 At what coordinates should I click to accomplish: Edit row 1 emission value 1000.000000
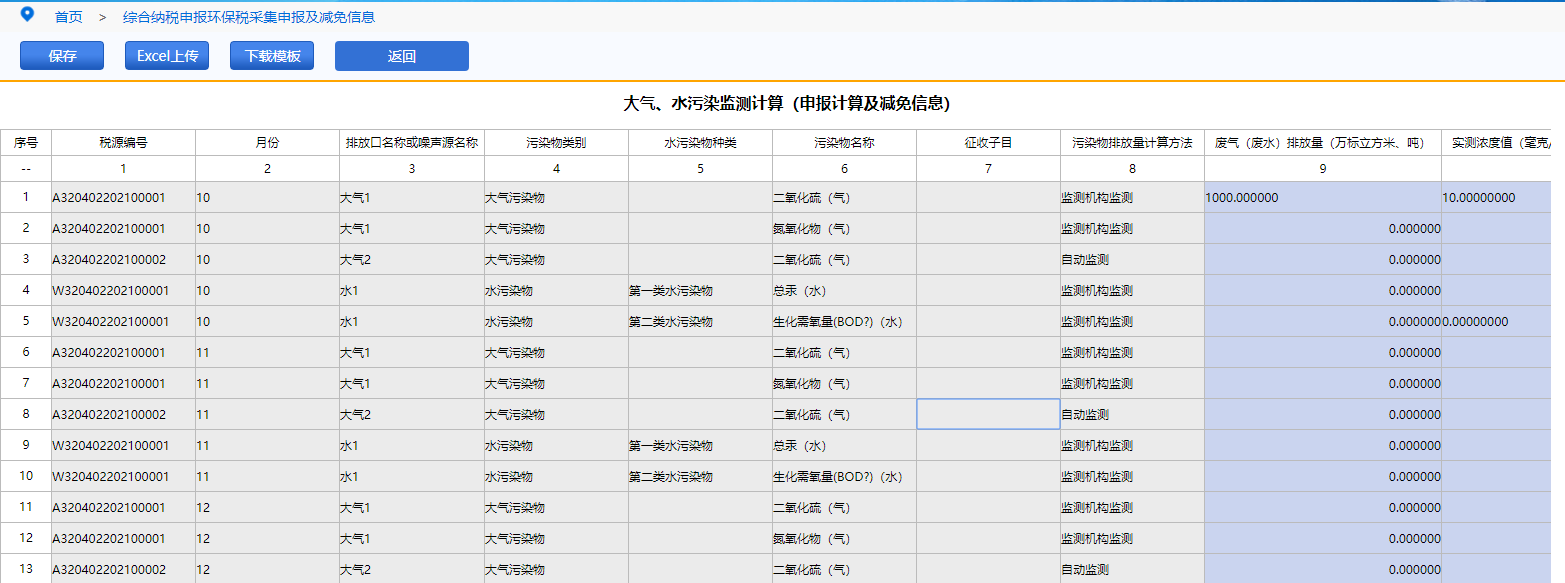click(1322, 198)
